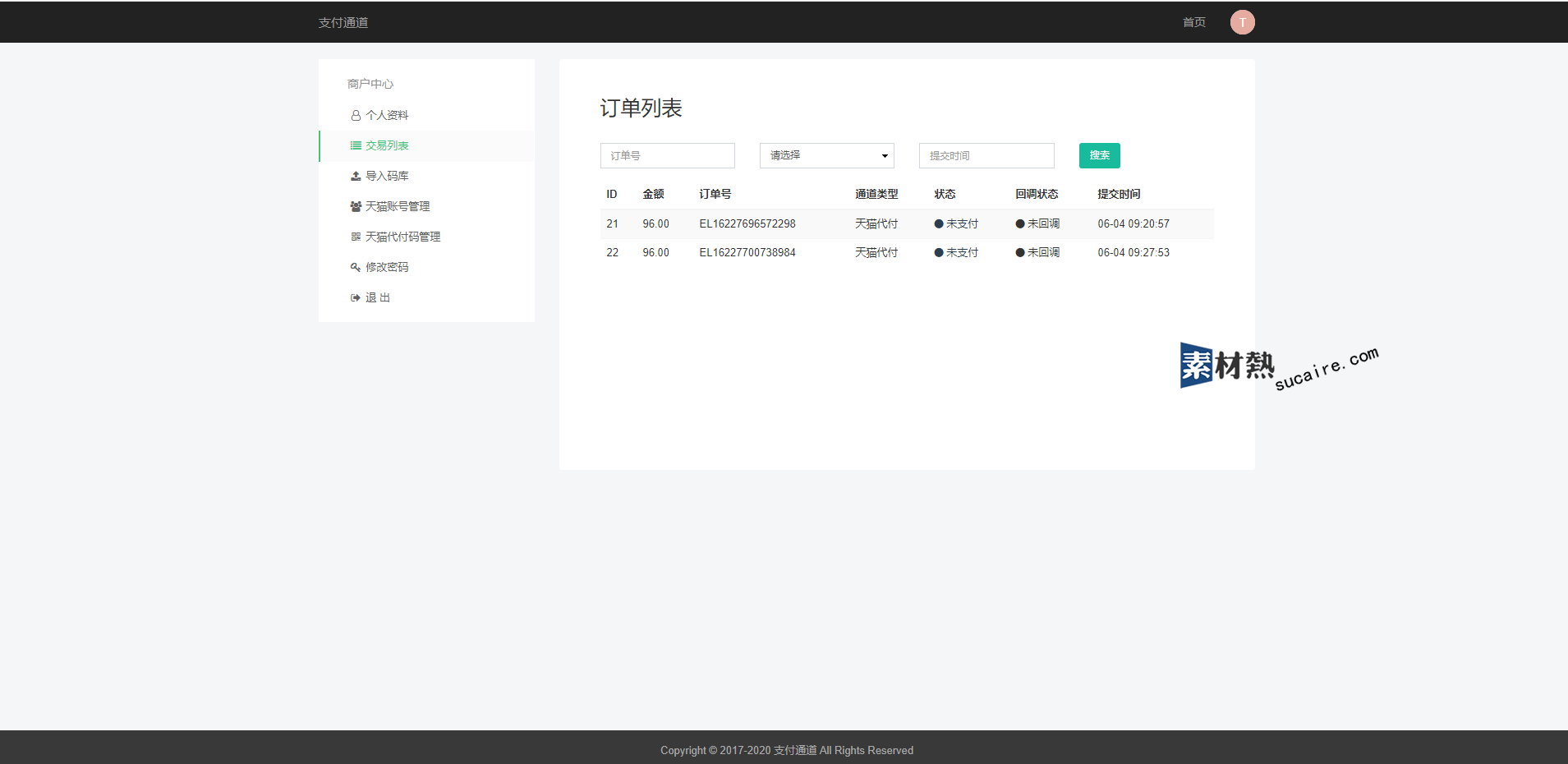The image size is (1568, 764).
Task: Click the 提交时间 date input field
Action: [x=986, y=155]
